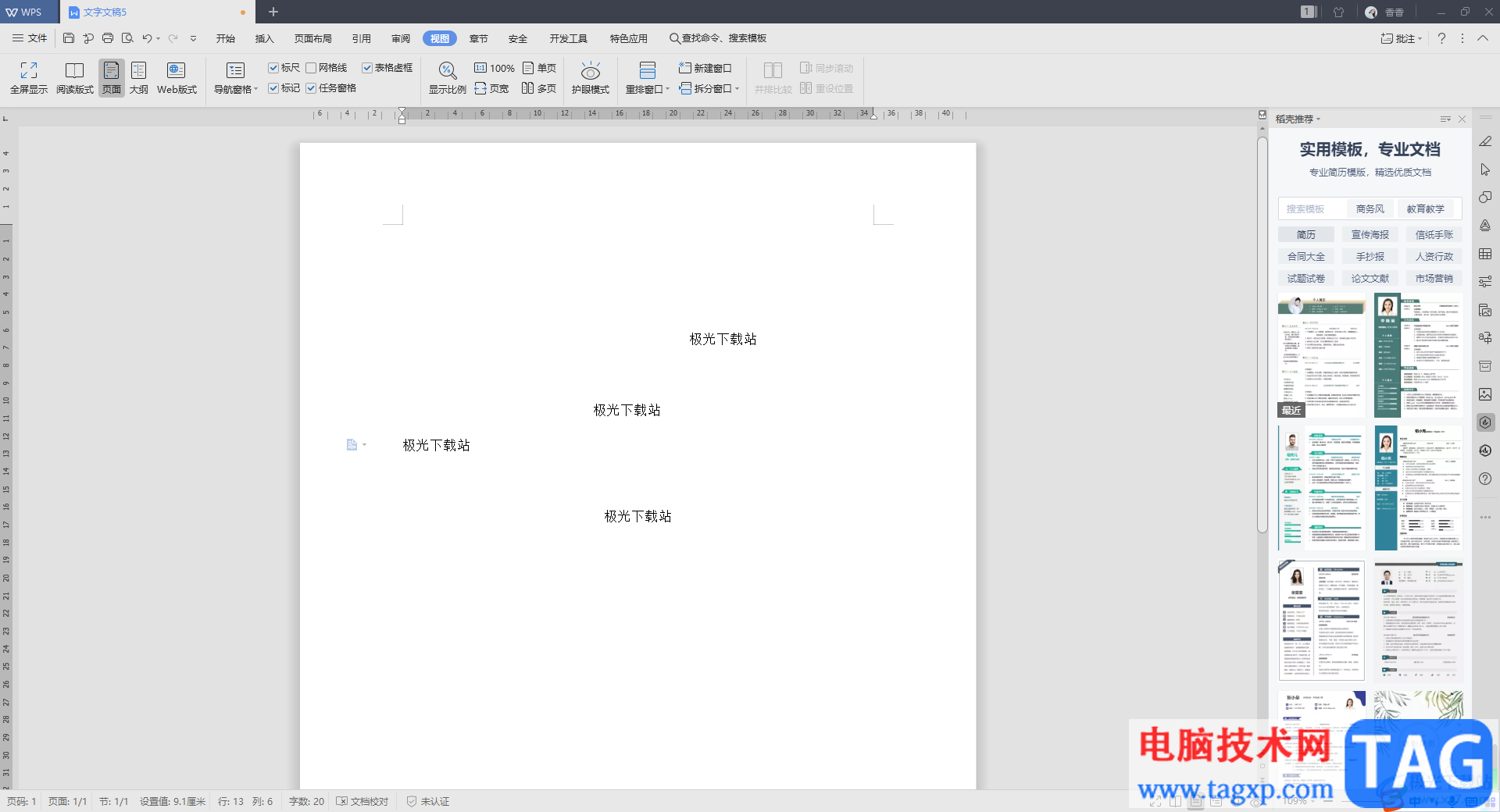Select the 教育教学 education tag
The width and height of the screenshot is (1500, 812).
pyautogui.click(x=1425, y=208)
